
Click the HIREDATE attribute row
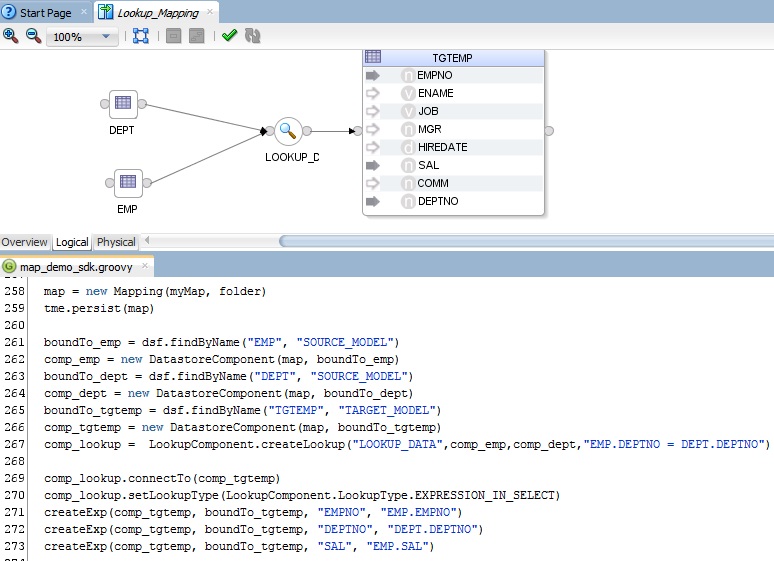[442, 147]
